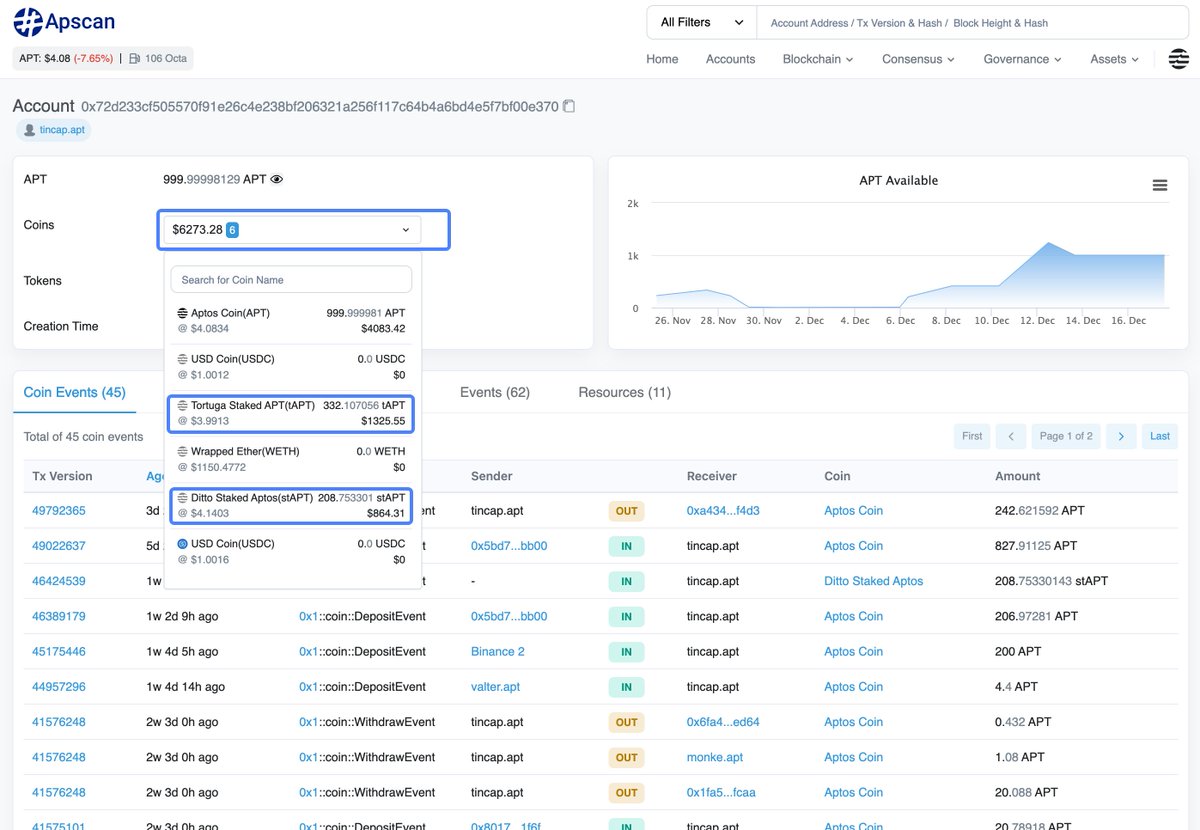The image size is (1200, 830).
Task: Open valter.apt sender link
Action: tap(496, 687)
